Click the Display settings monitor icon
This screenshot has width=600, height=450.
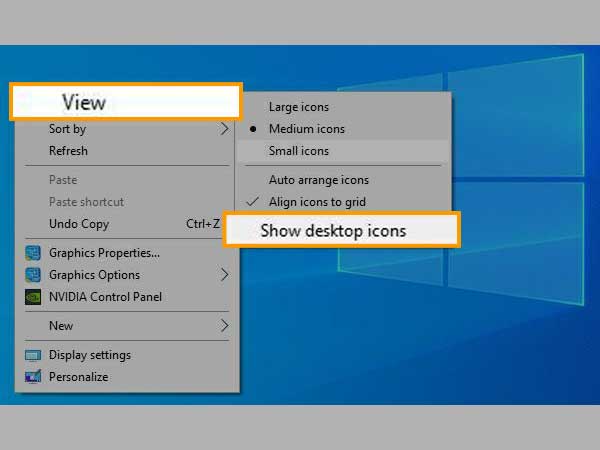tap(33, 355)
